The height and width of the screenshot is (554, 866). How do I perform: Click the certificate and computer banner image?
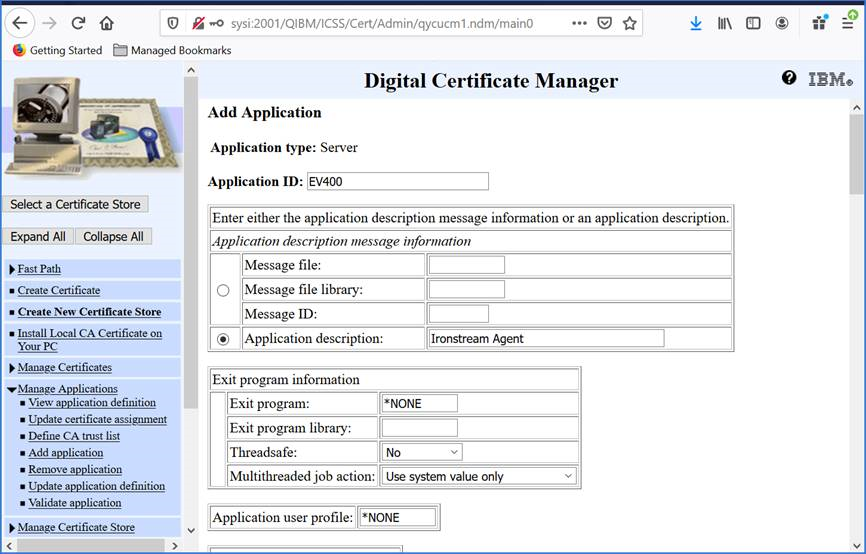93,128
